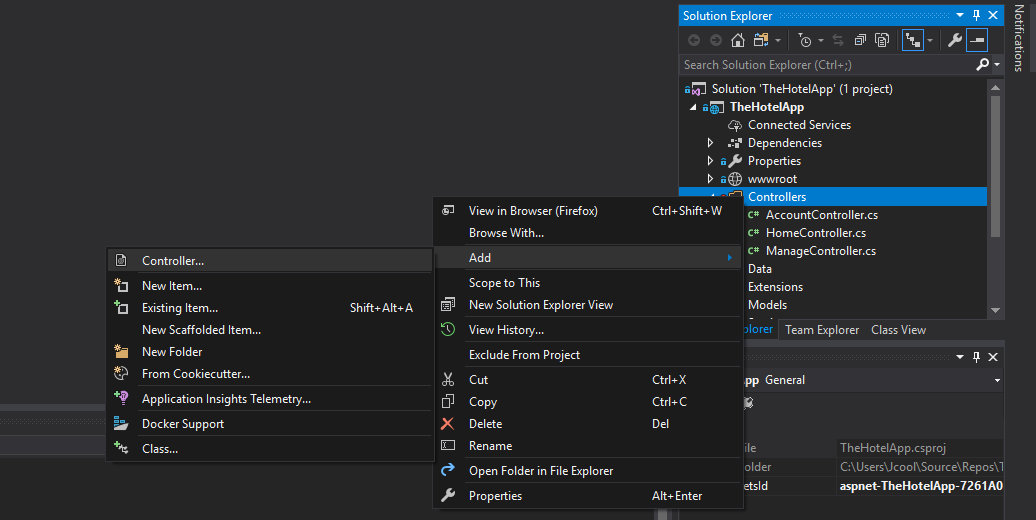Viewport: 1036px width, 520px height.
Task: Select the From Cookiecutter... icon
Action: [121, 373]
